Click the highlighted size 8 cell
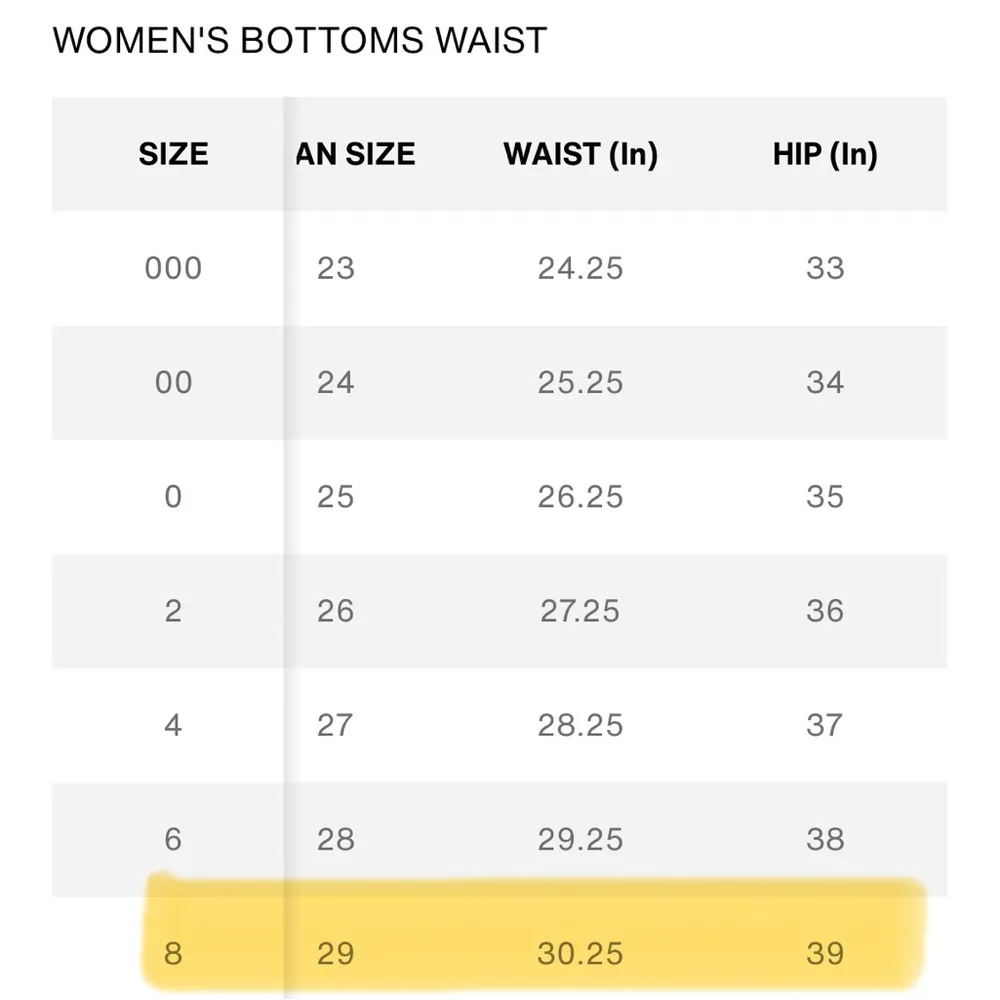 coord(173,953)
